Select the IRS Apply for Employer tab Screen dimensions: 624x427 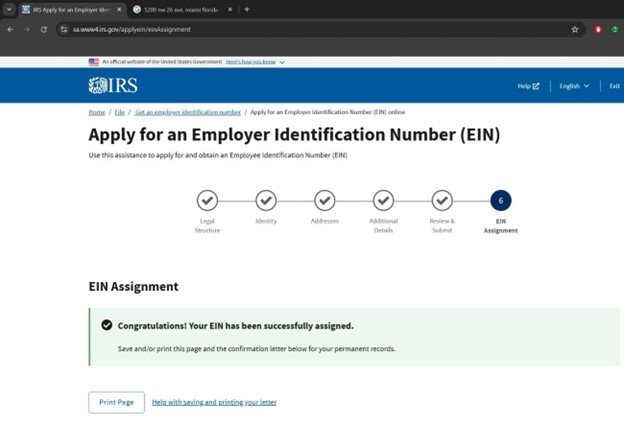(x=70, y=9)
